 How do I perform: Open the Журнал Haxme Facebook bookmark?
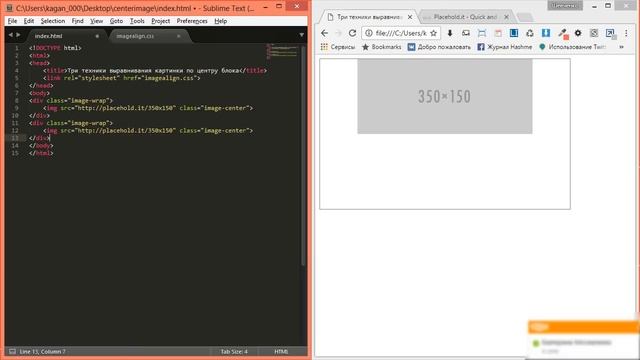pos(505,47)
